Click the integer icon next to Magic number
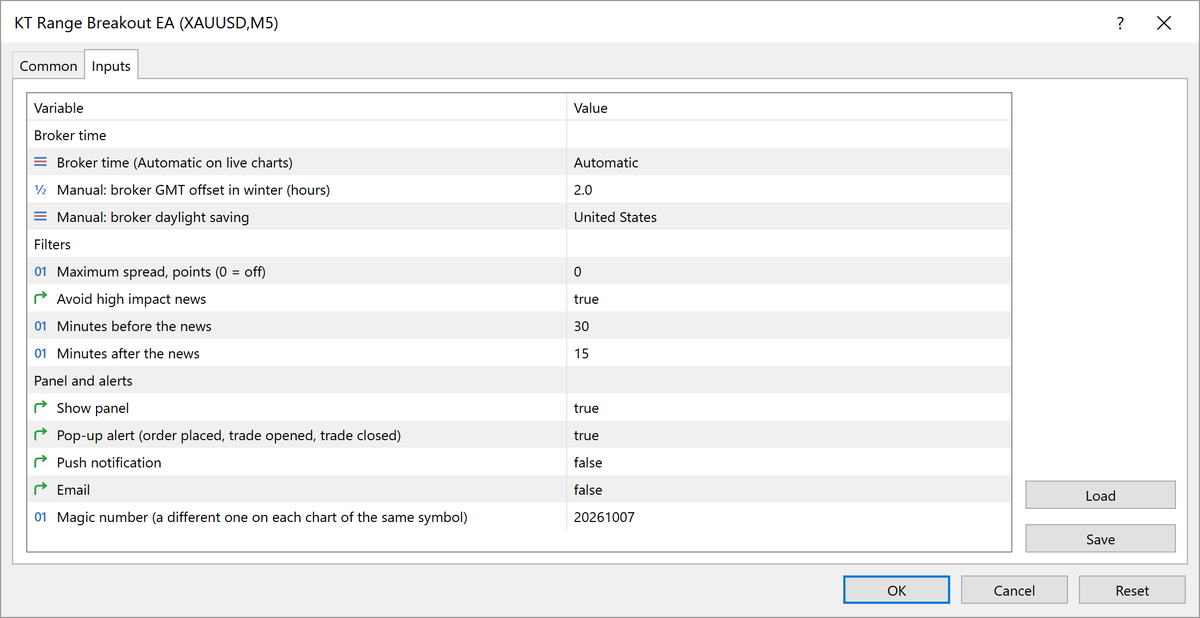Viewport: 1200px width, 618px height. click(x=41, y=517)
